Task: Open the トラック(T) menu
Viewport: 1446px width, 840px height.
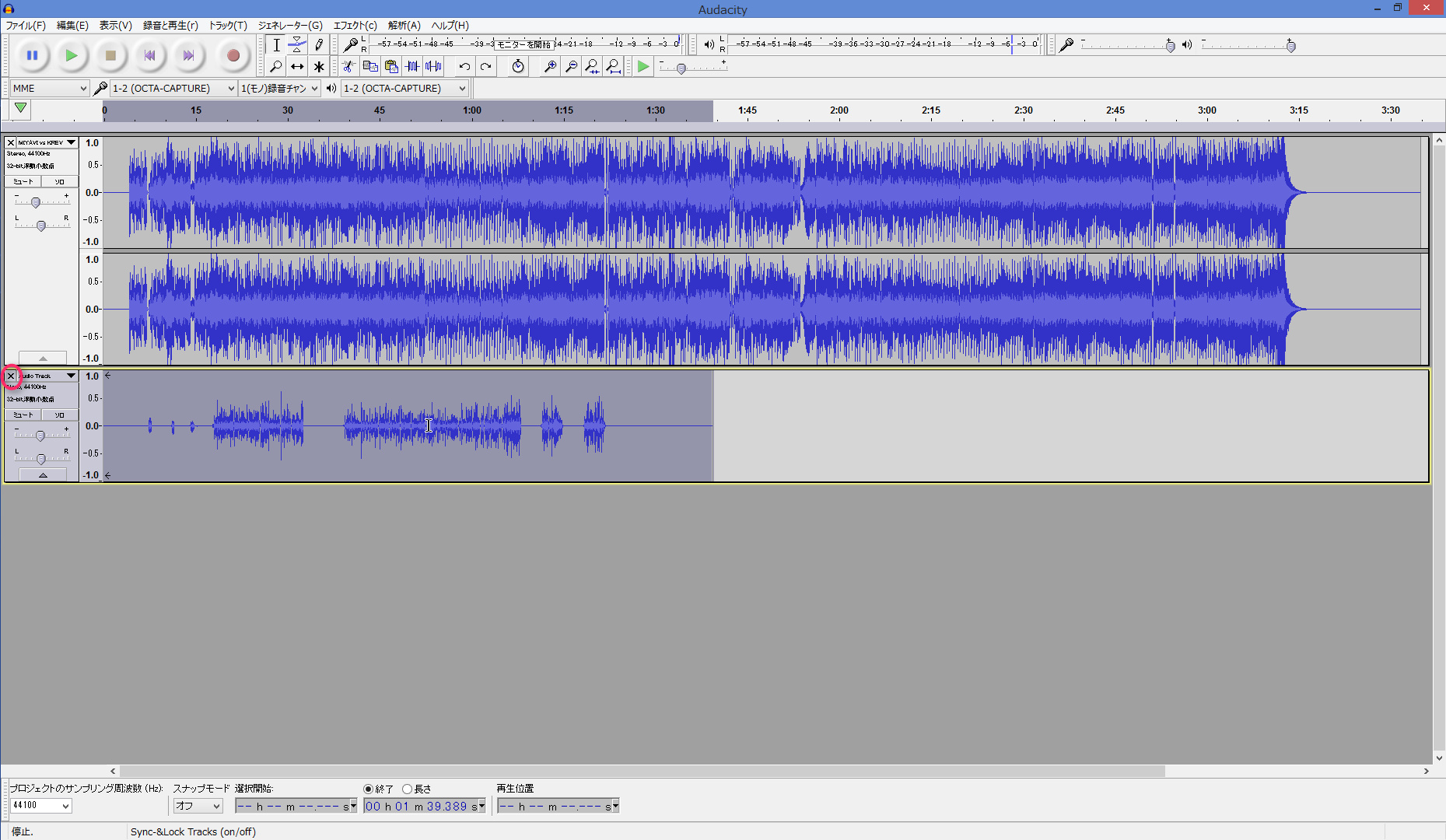Action: pyautogui.click(x=228, y=26)
